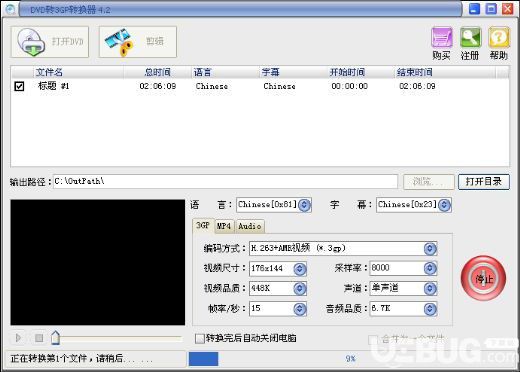Click the clip edit (剪辑) button

coord(138,42)
